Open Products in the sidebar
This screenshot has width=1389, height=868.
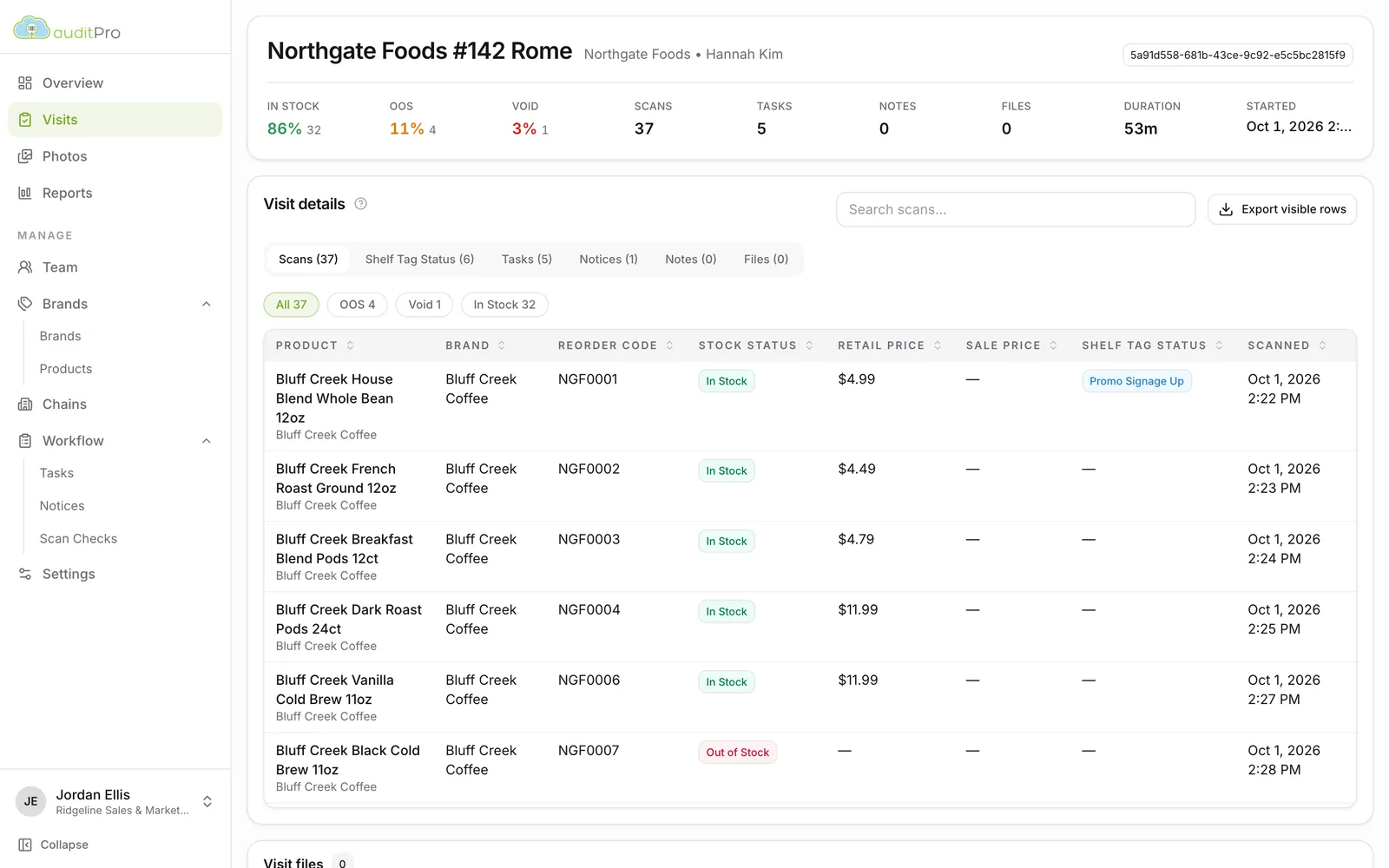click(x=66, y=369)
